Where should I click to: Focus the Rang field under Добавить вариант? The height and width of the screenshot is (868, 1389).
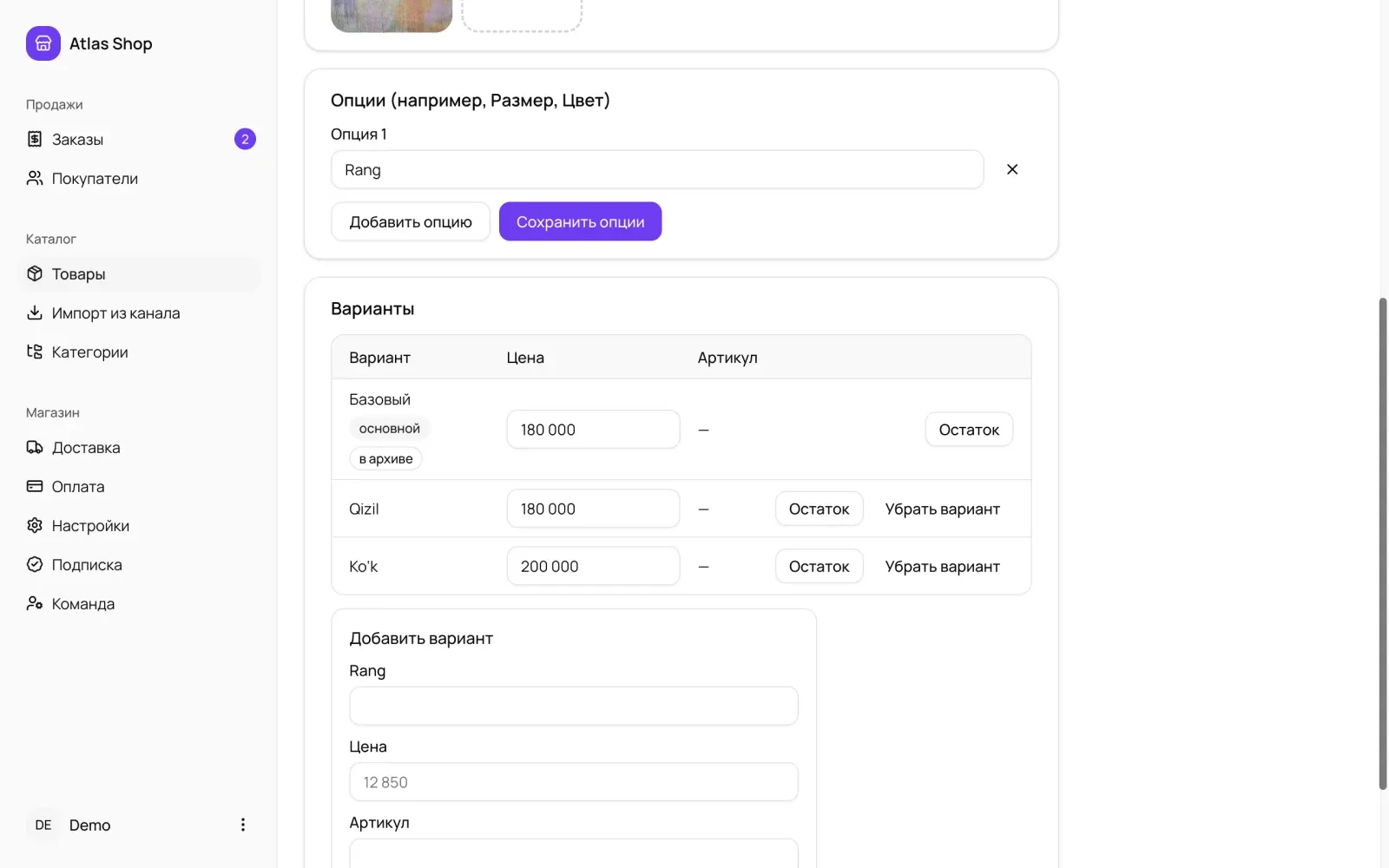pos(574,706)
